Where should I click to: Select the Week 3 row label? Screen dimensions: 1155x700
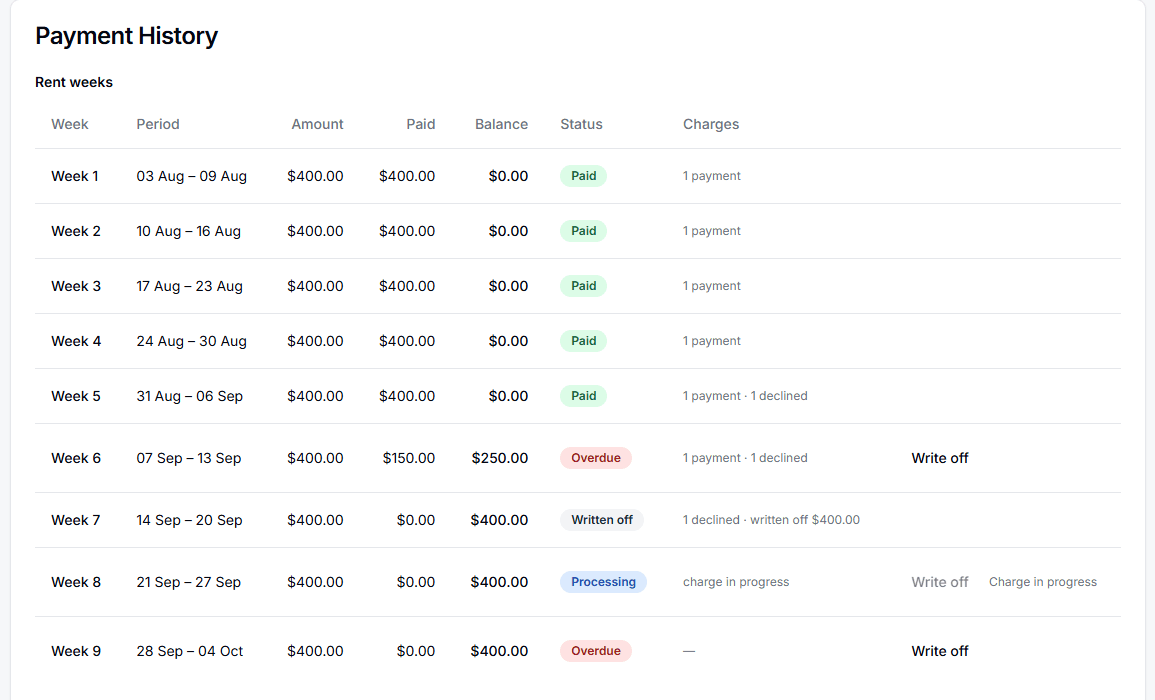(x=76, y=286)
